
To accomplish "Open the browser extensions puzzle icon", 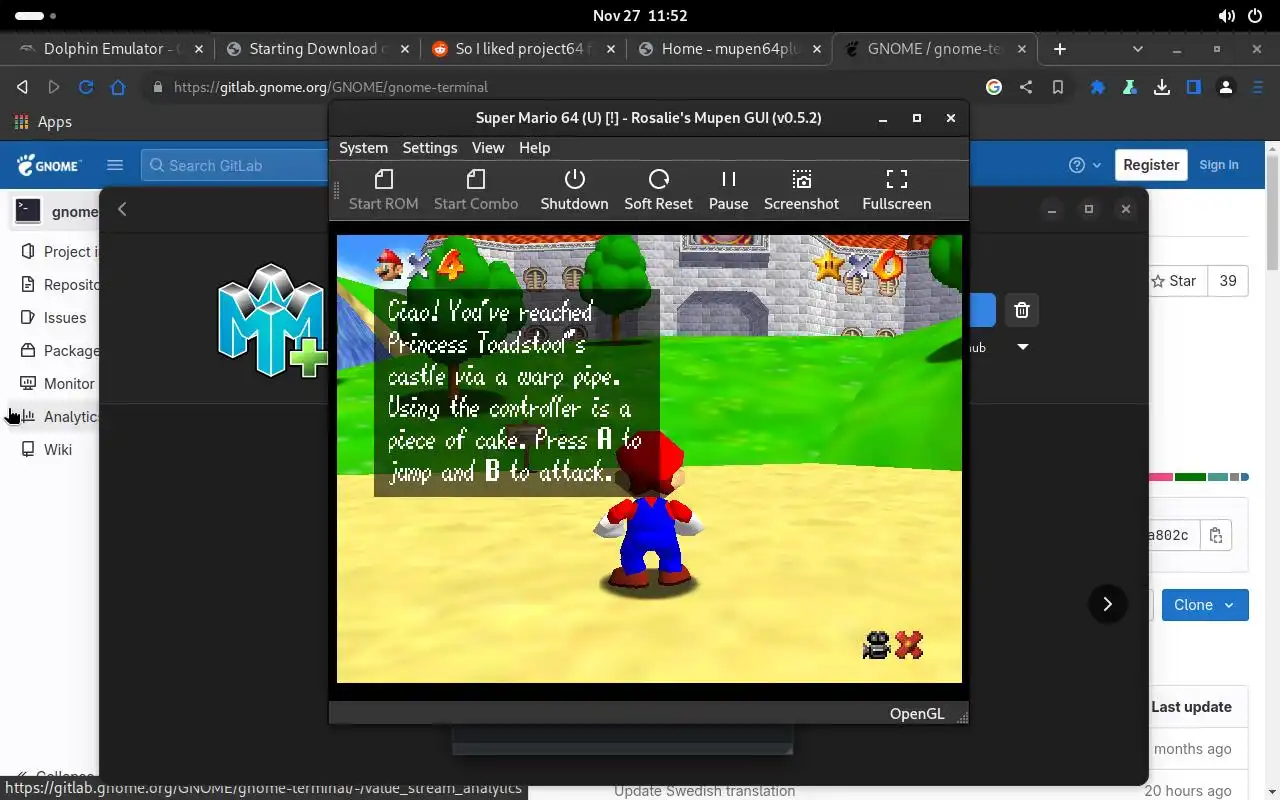I will click(1098, 87).
